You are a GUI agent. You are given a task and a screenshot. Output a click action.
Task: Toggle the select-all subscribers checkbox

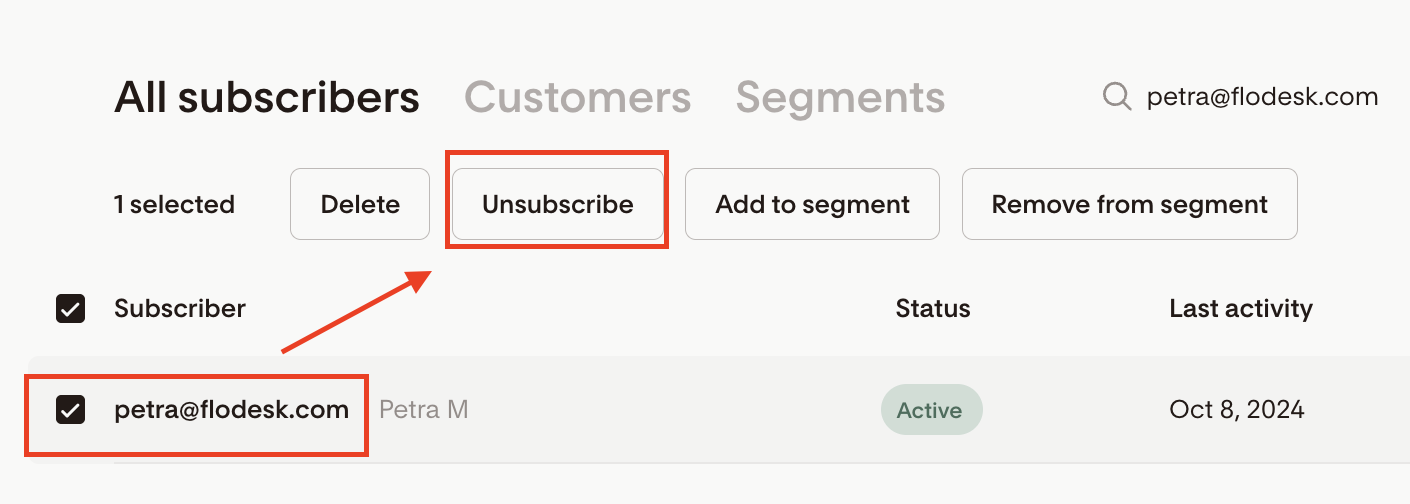pos(70,309)
